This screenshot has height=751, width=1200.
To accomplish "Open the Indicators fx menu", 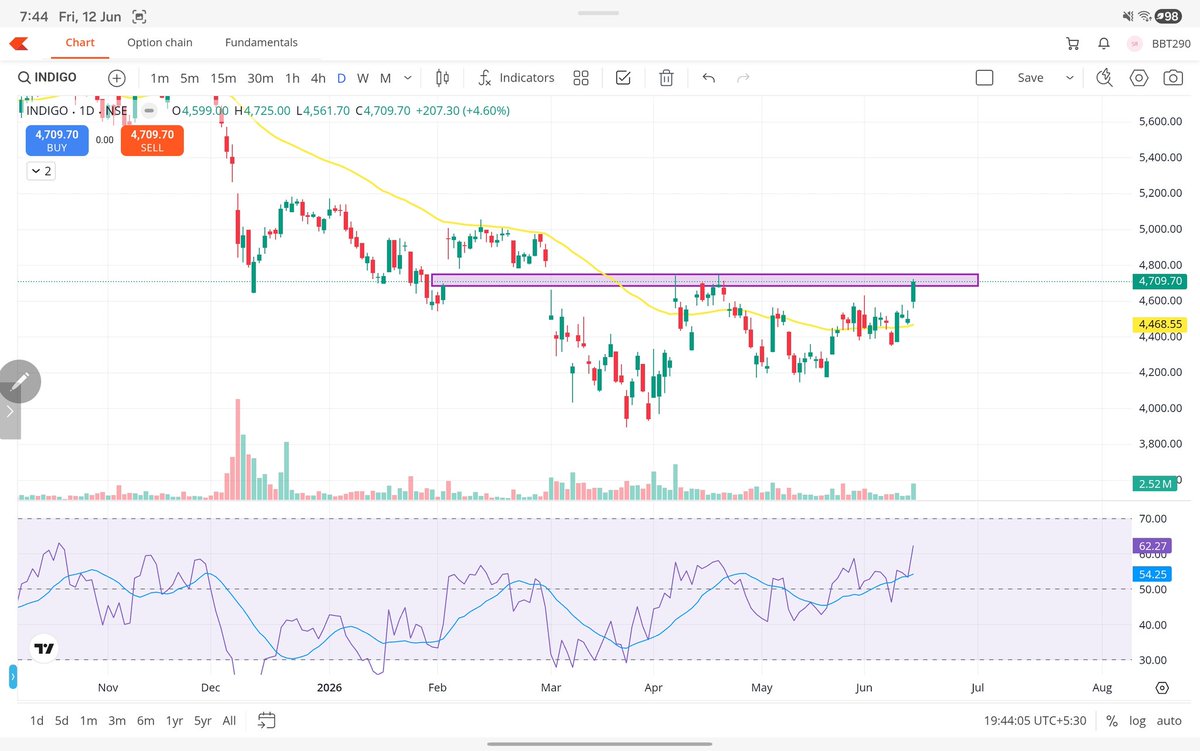I will pyautogui.click(x=516, y=77).
